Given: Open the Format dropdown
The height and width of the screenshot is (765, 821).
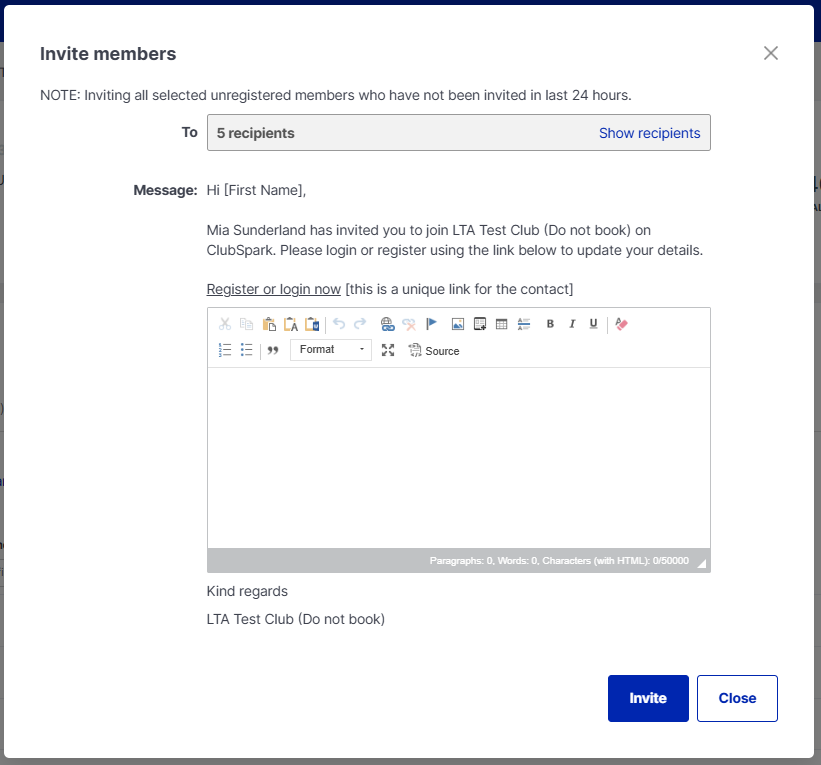Looking at the screenshot, I should 331,350.
